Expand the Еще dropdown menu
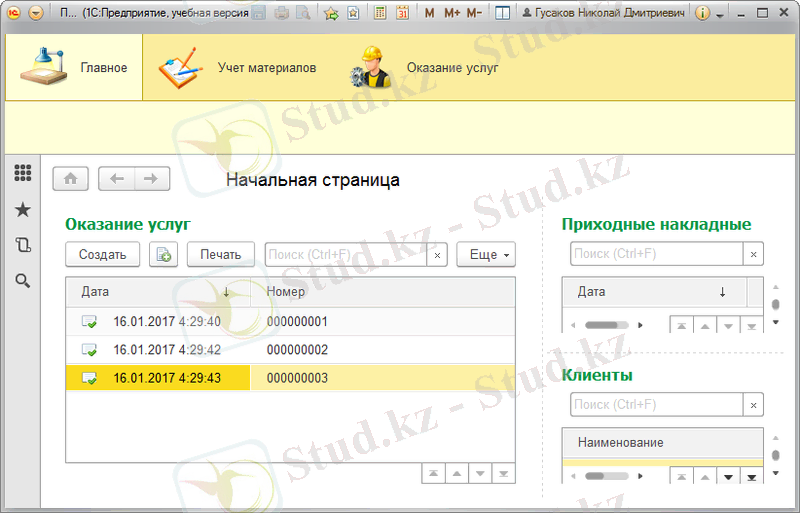This screenshot has height=513, width=800. pos(486,255)
